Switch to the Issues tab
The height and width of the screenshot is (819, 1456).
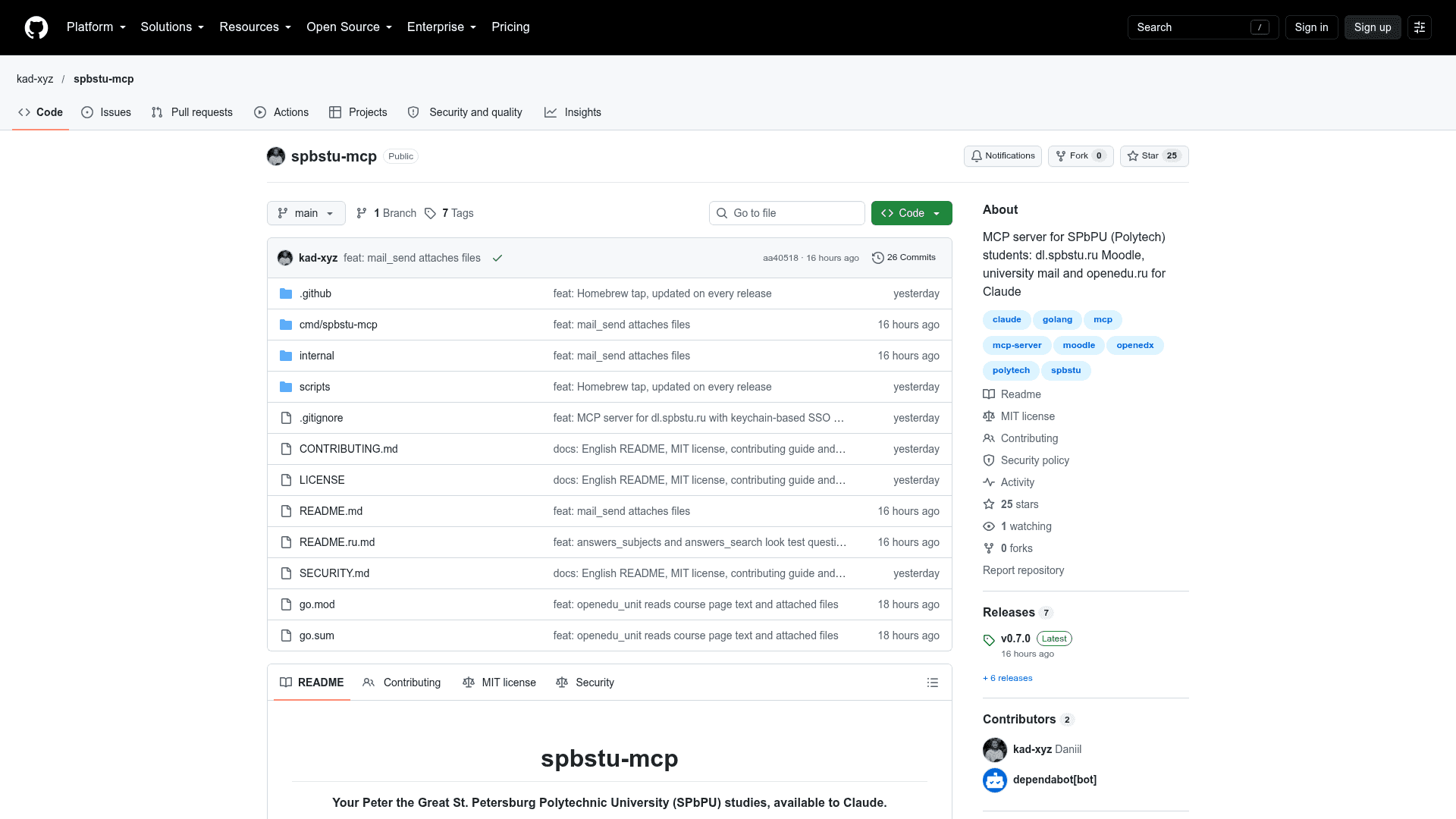tap(106, 112)
